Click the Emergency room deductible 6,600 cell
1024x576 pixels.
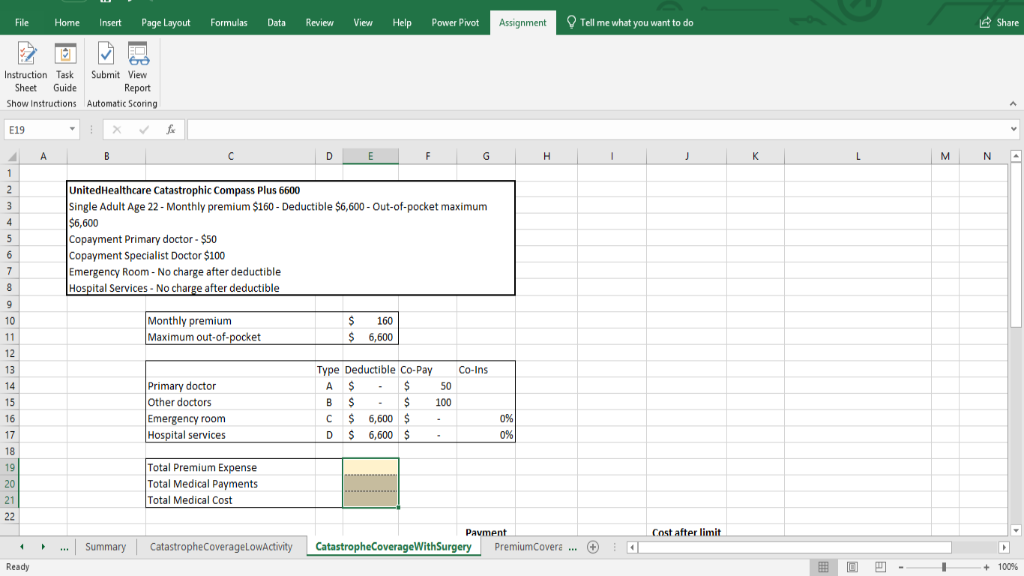point(370,419)
